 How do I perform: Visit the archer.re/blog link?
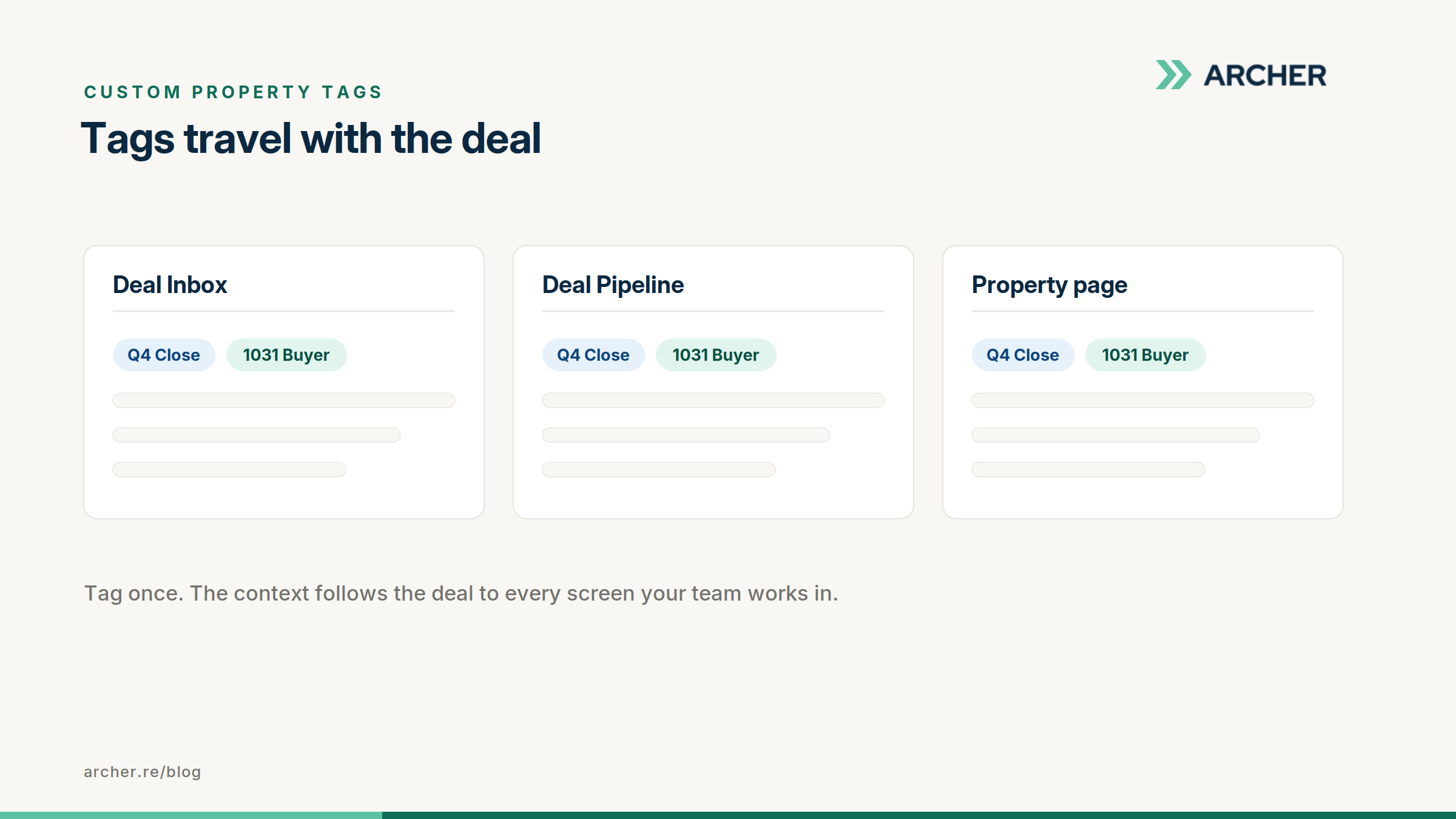pyautogui.click(x=143, y=772)
